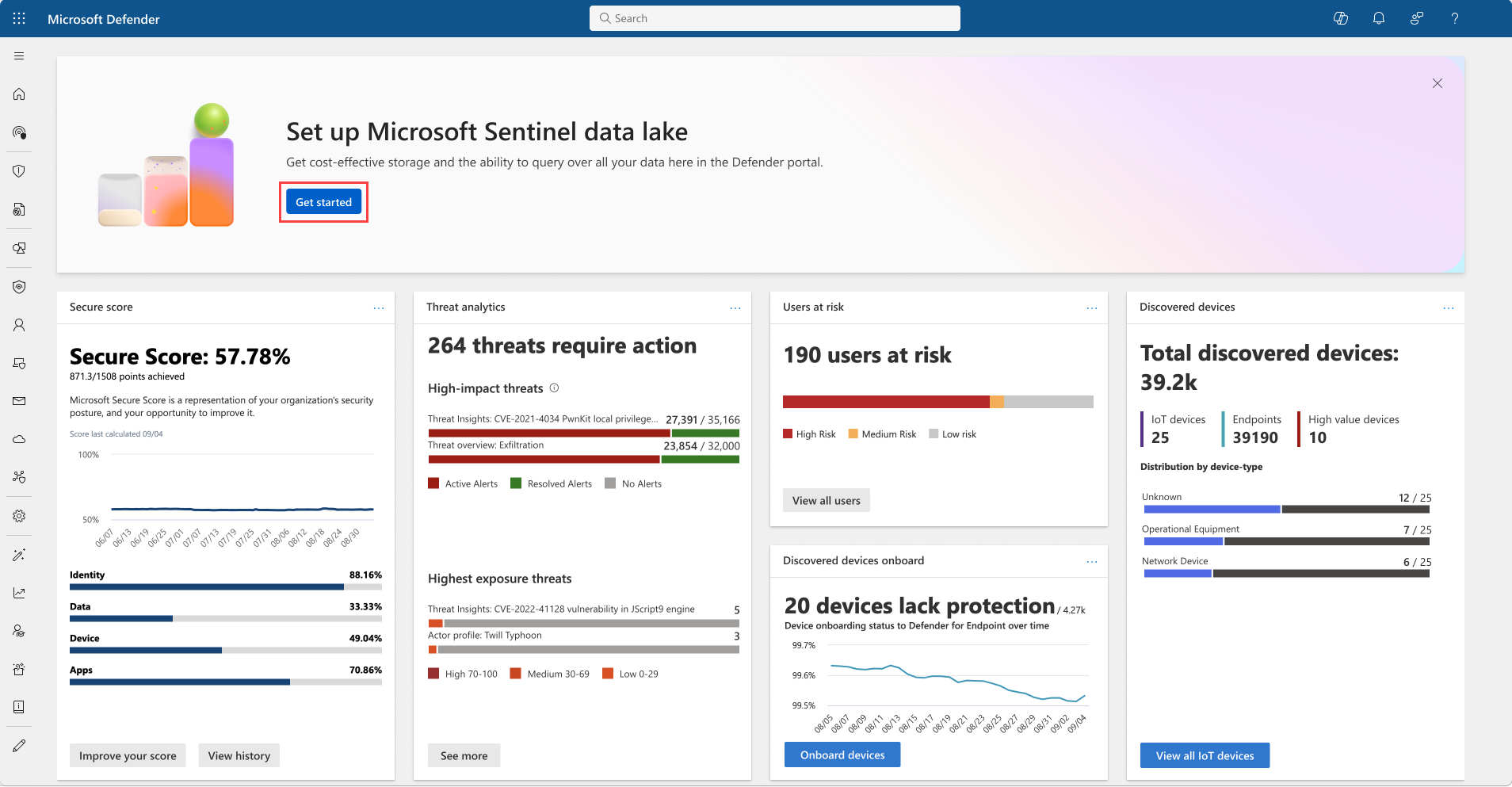Viewport: 1512px width, 787px height.
Task: Open Copilot icon in the top bar
Action: 1341,18
